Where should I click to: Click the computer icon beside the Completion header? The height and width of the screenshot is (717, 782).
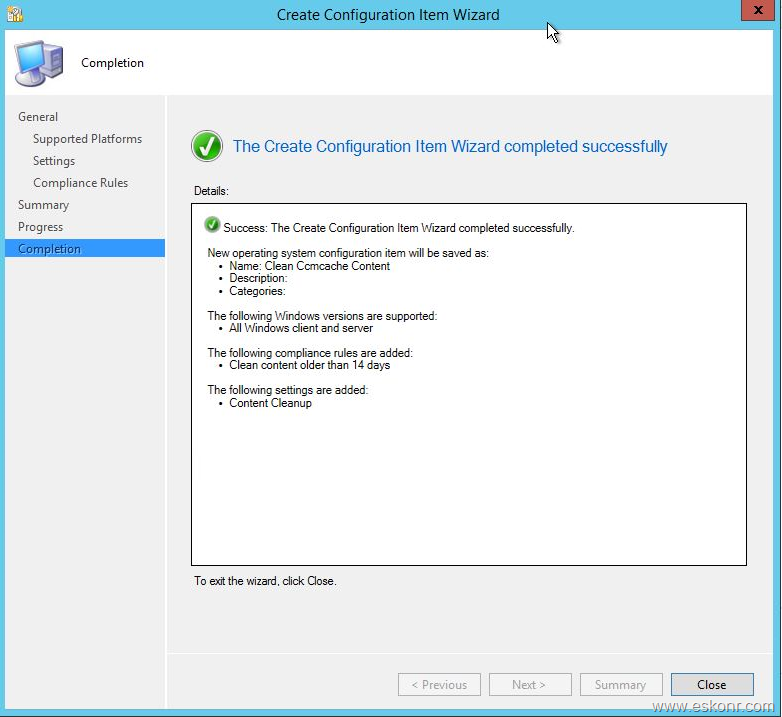click(x=37, y=63)
